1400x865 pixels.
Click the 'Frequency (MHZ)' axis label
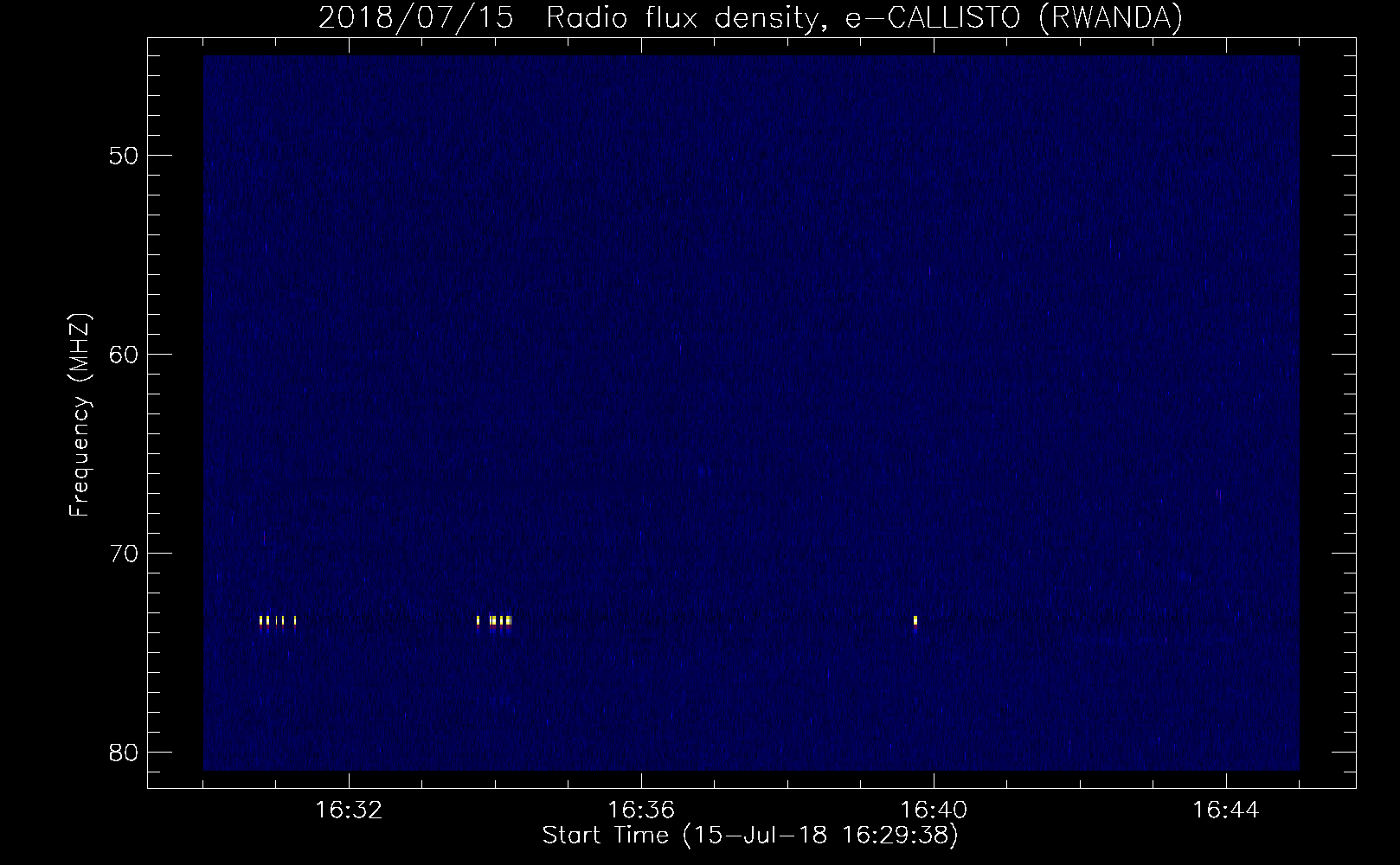[x=80, y=415]
